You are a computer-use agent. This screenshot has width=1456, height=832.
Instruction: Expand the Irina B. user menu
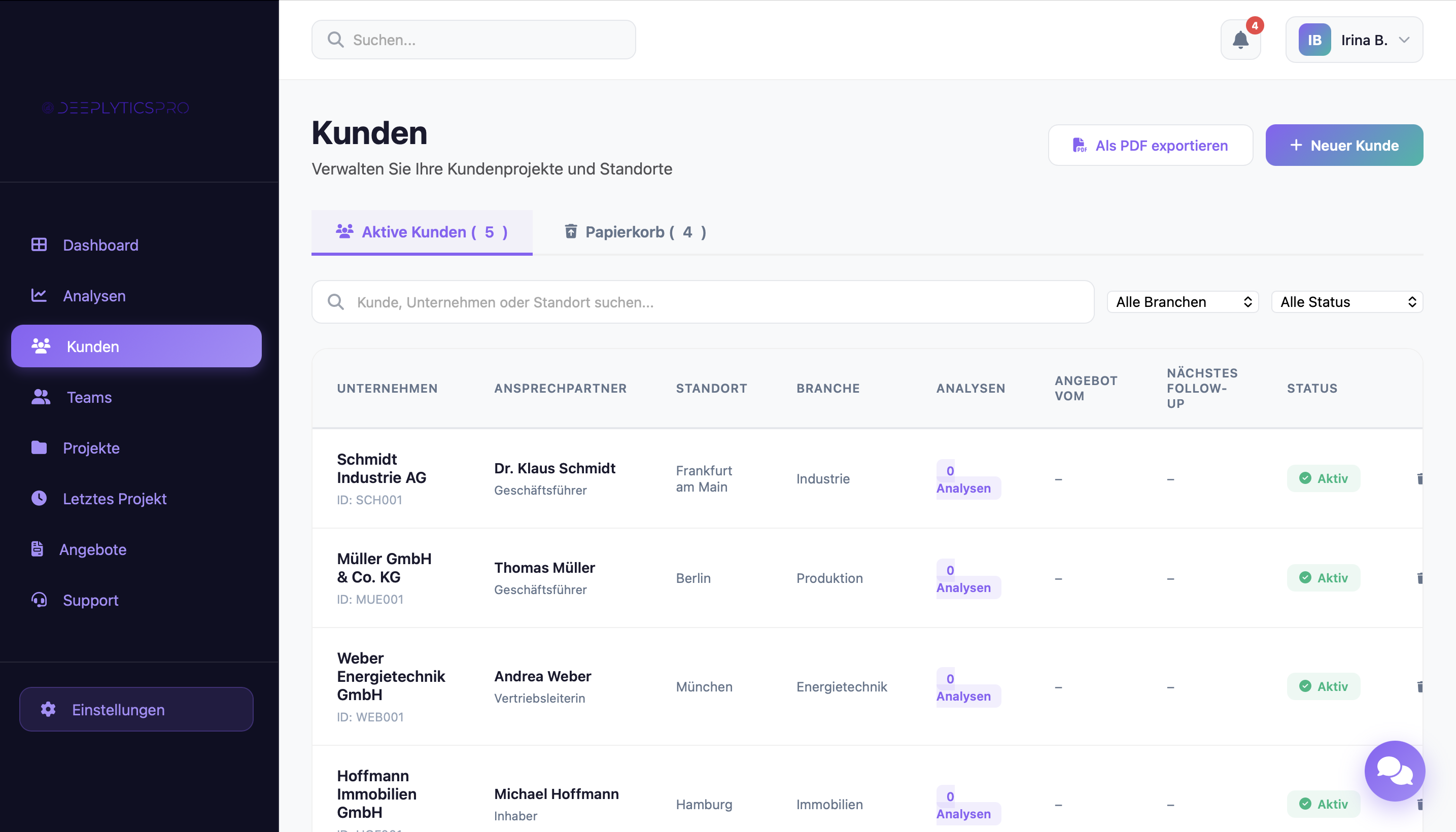point(1355,40)
